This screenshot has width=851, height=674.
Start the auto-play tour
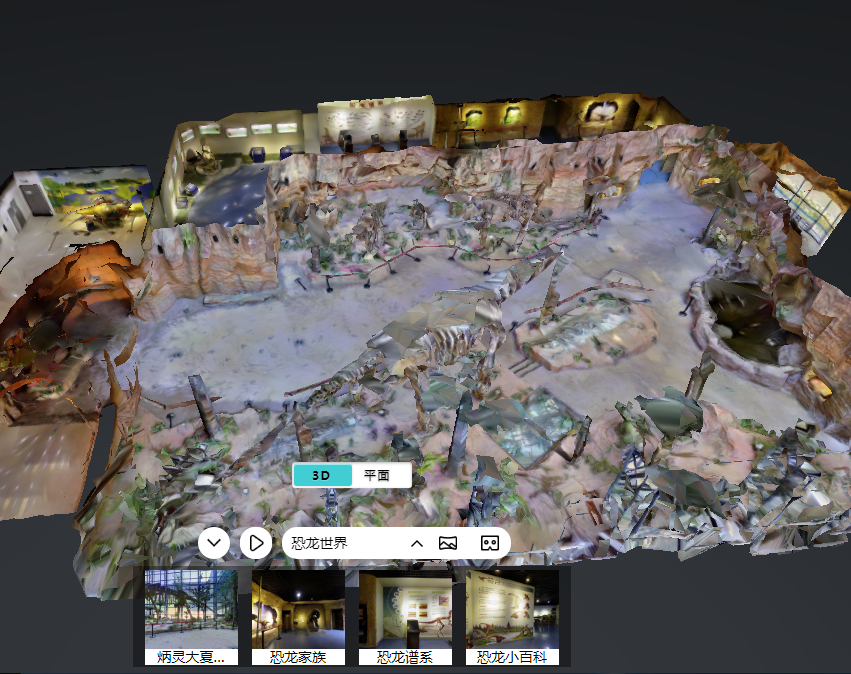(x=256, y=543)
